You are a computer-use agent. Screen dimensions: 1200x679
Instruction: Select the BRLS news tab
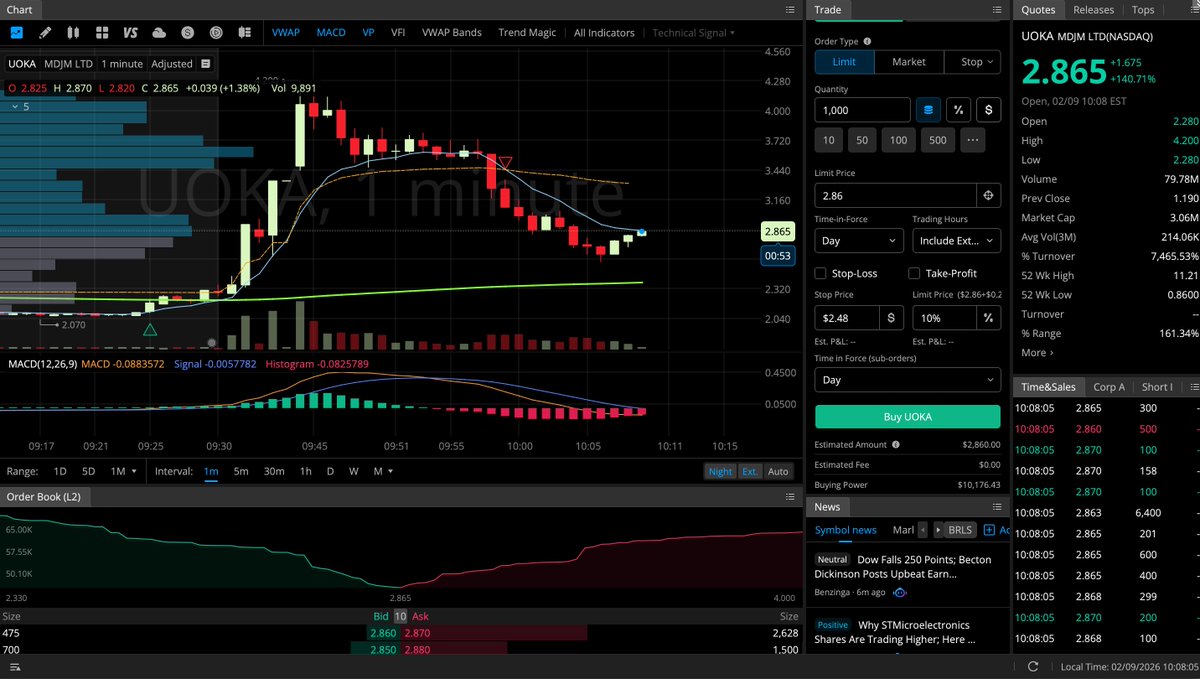click(x=960, y=530)
